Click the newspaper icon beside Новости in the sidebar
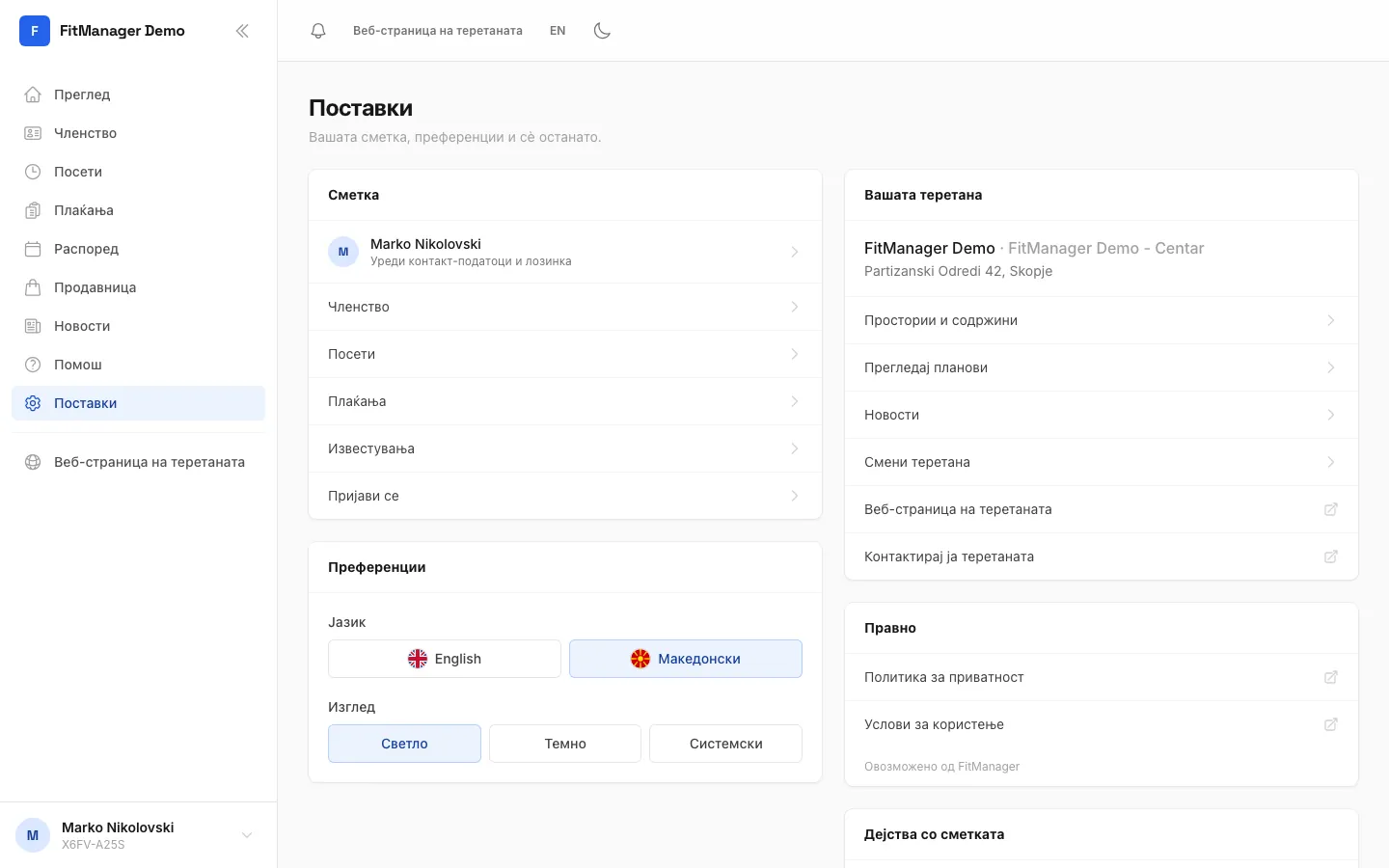1389x868 pixels. (33, 326)
